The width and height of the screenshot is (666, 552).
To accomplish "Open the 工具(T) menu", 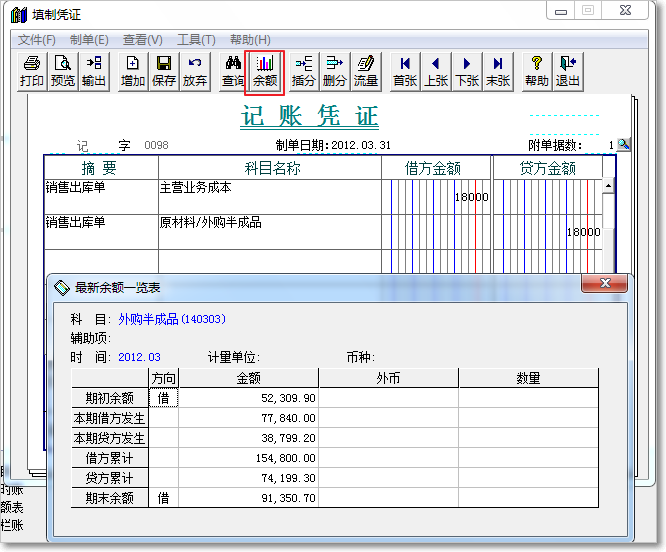I will coord(196,39).
